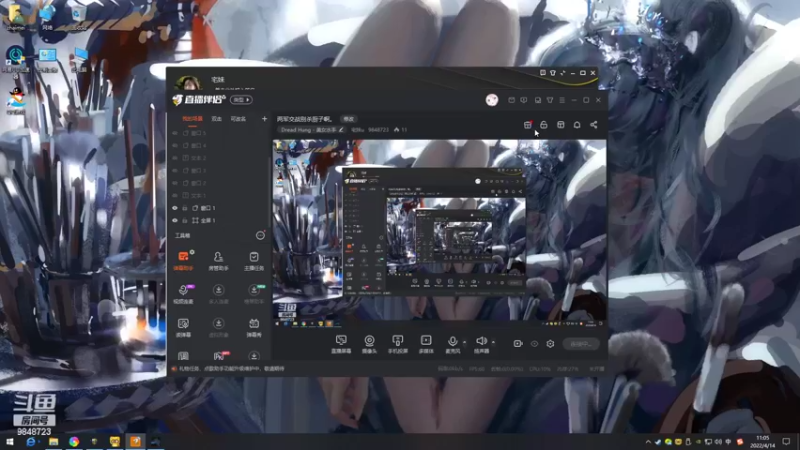Add a camera source (摄像头)
This screenshot has height=450, width=800.
tap(369, 344)
